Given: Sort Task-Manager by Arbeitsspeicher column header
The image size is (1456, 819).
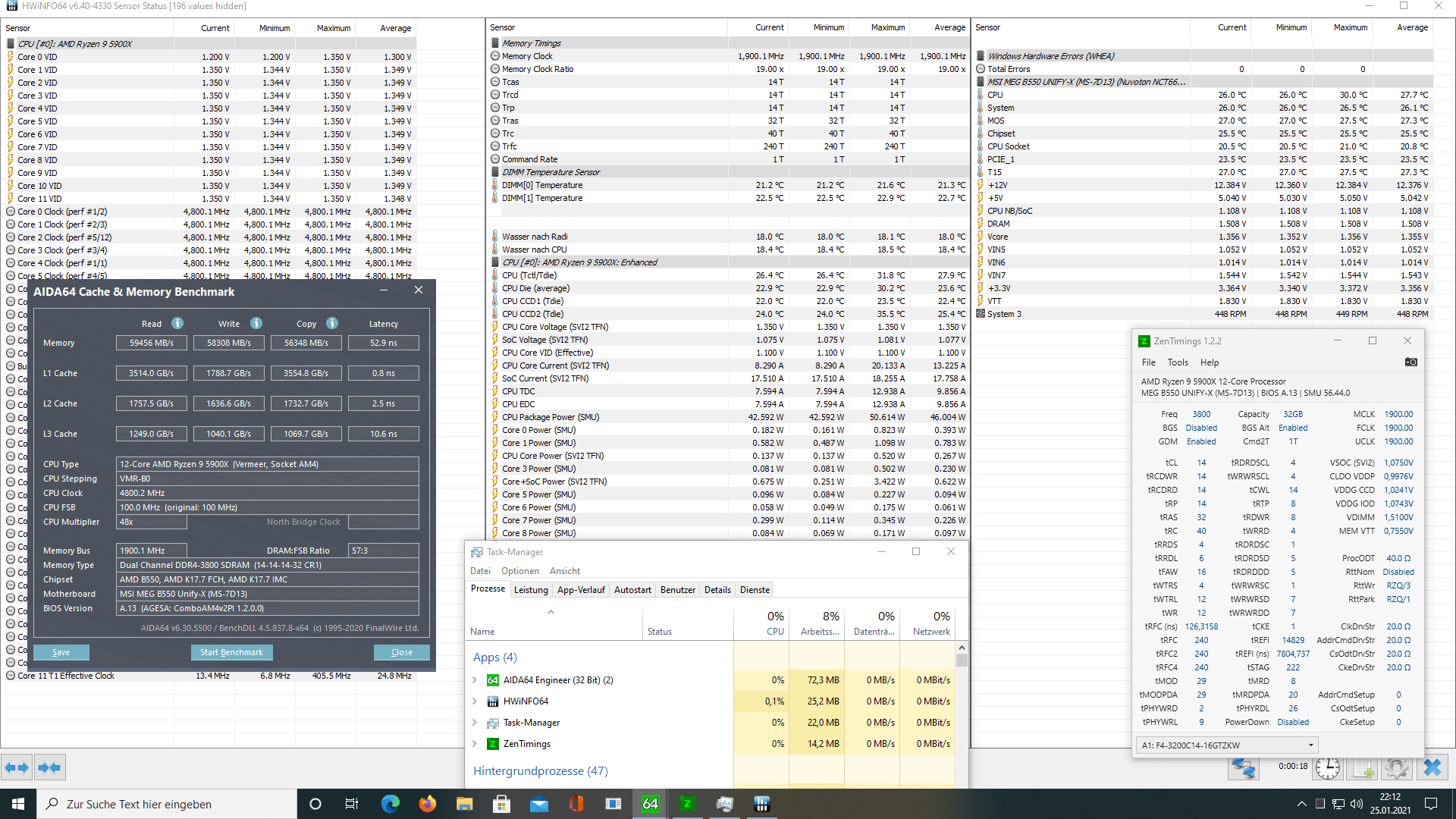Looking at the screenshot, I should 817,623.
